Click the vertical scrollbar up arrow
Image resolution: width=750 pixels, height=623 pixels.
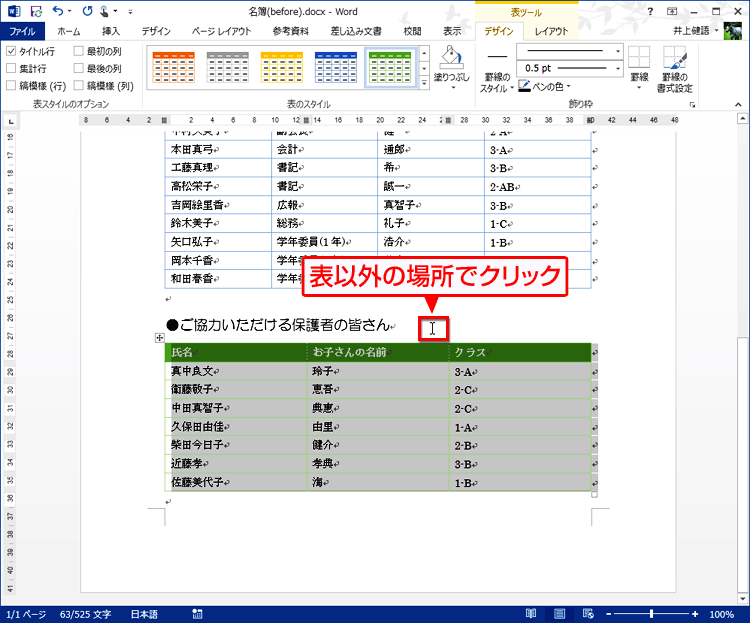click(x=742, y=118)
